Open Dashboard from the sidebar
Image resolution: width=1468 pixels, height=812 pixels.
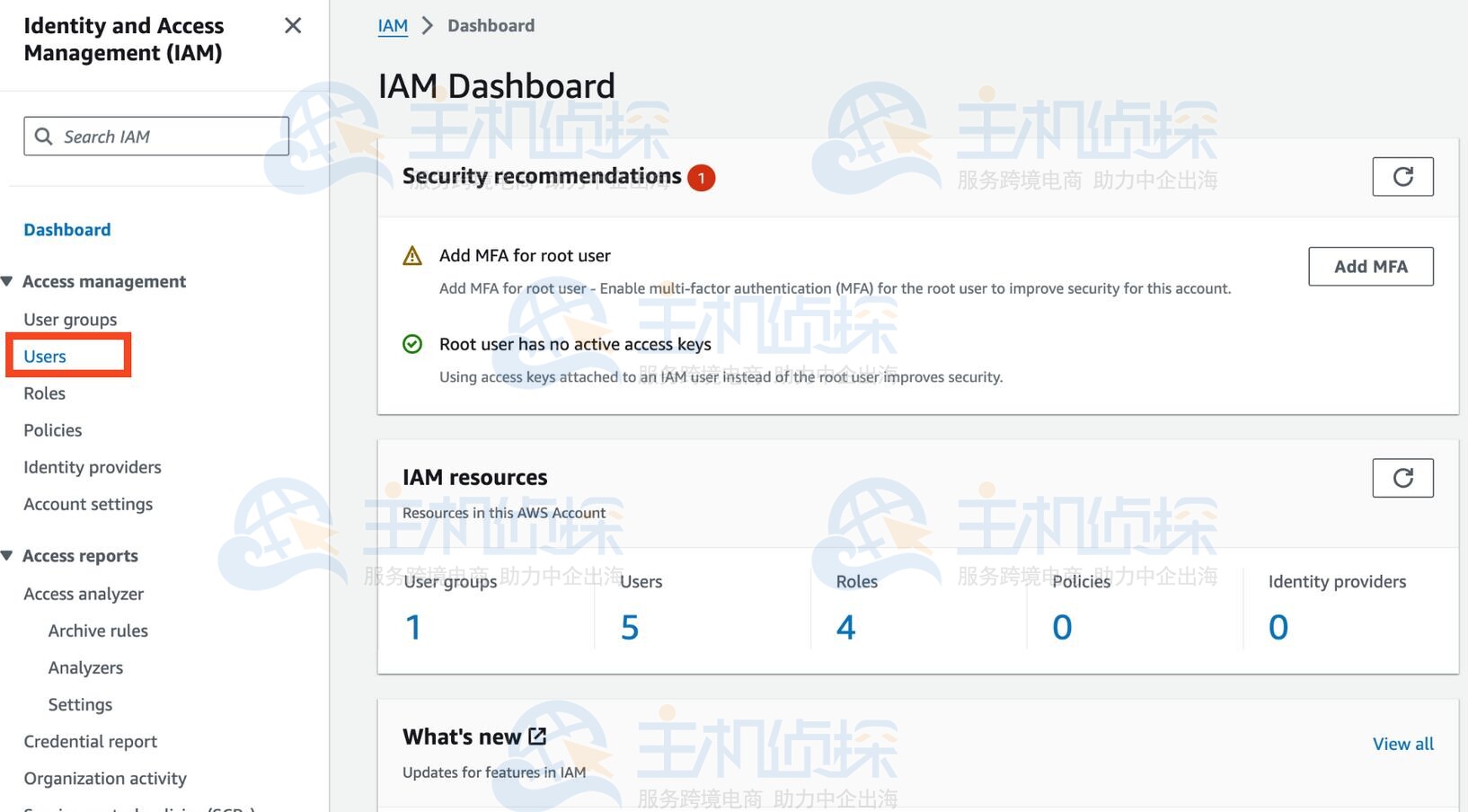pos(66,229)
